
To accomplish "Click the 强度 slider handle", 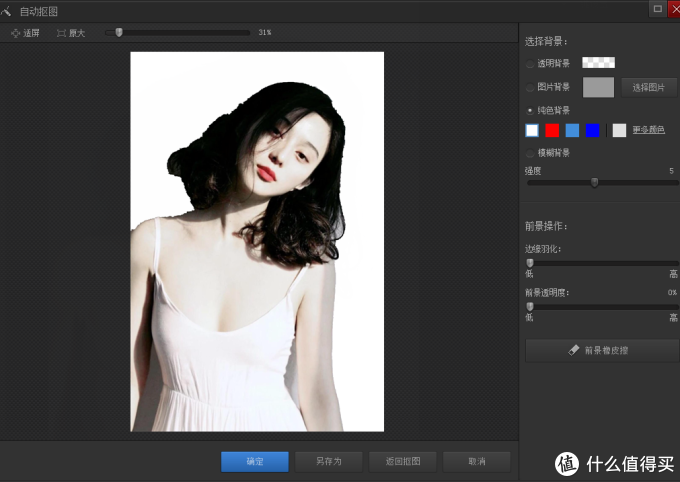I will 594,182.
